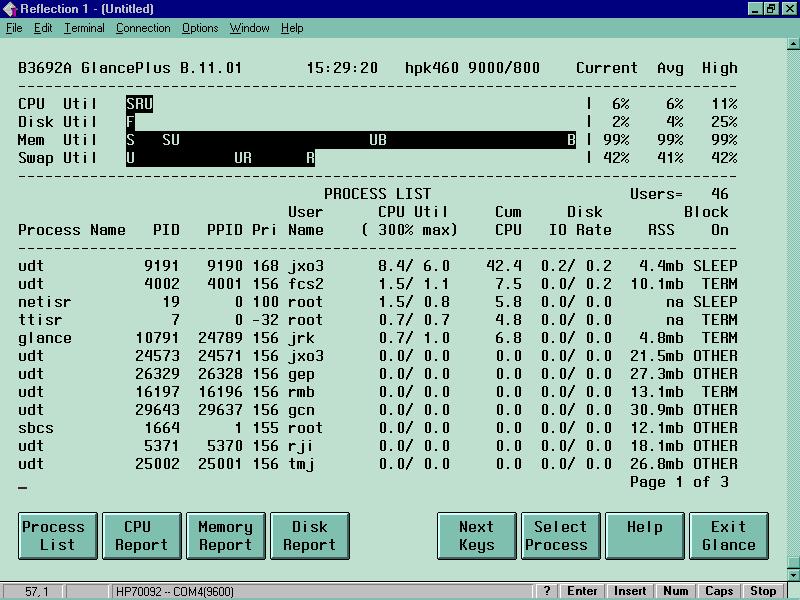The image size is (800, 600).
Task: Show the Memory Report screen
Action: [225, 535]
